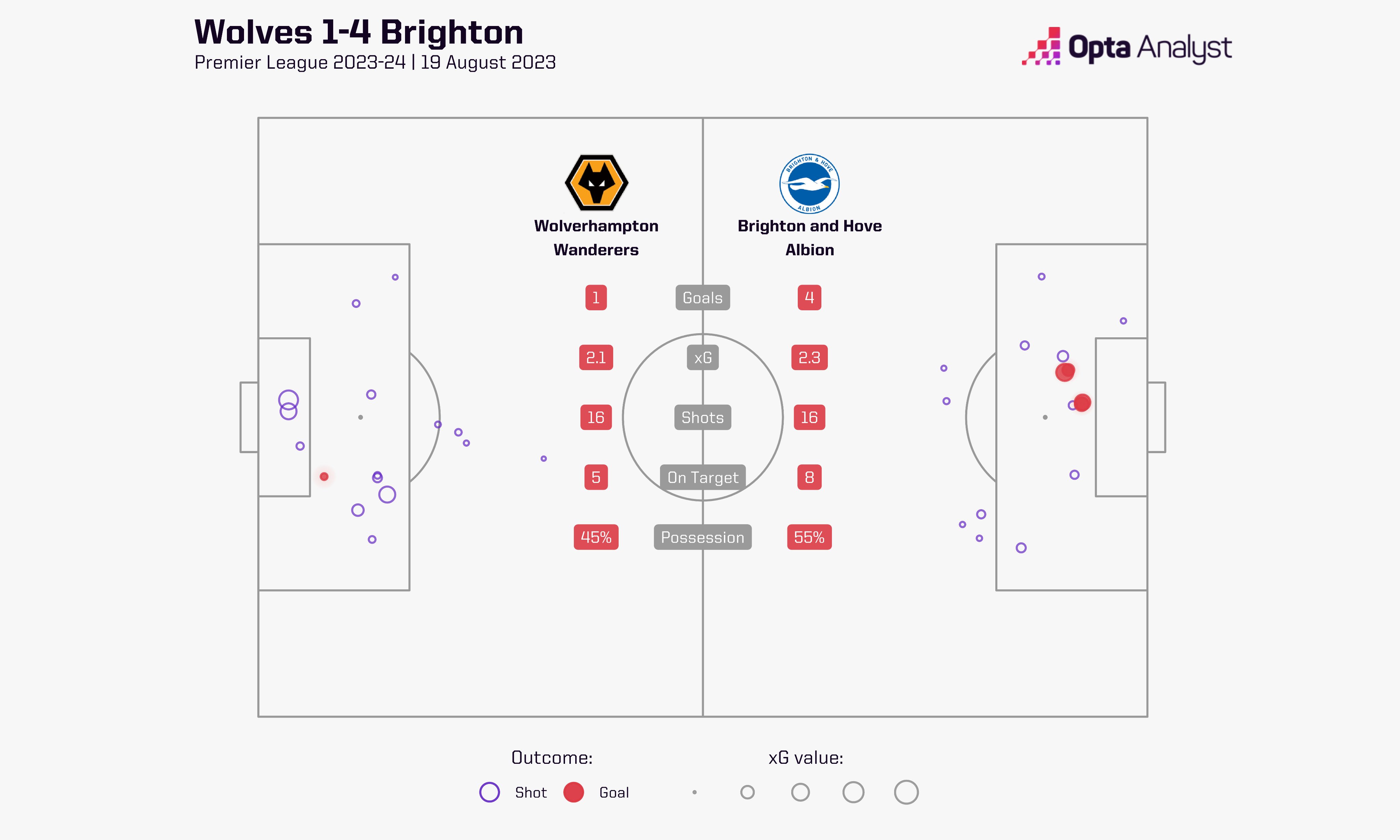Click the Possession label
Viewport: 1400px width, 840px height.
click(702, 537)
